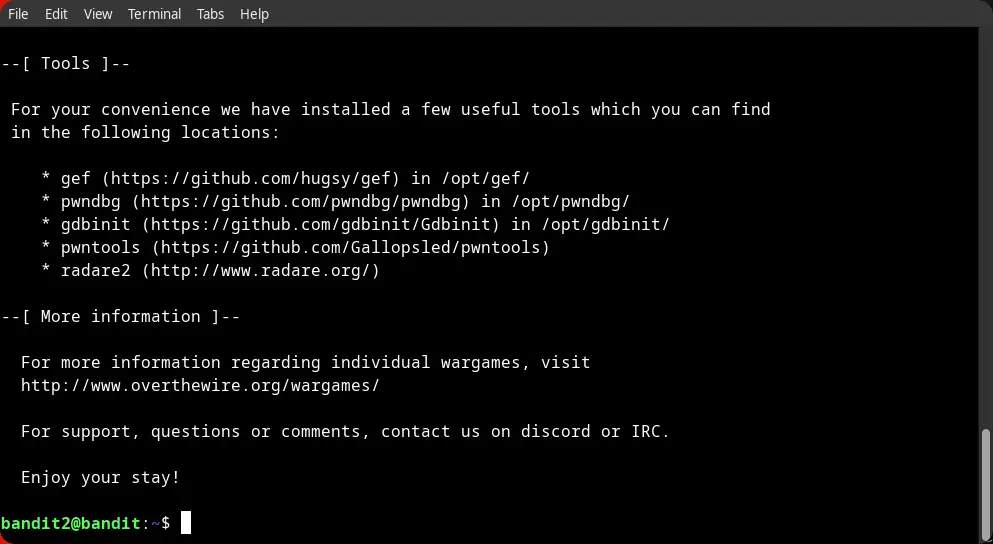Open the Terminal menu
This screenshot has width=993, height=544.
[155, 14]
